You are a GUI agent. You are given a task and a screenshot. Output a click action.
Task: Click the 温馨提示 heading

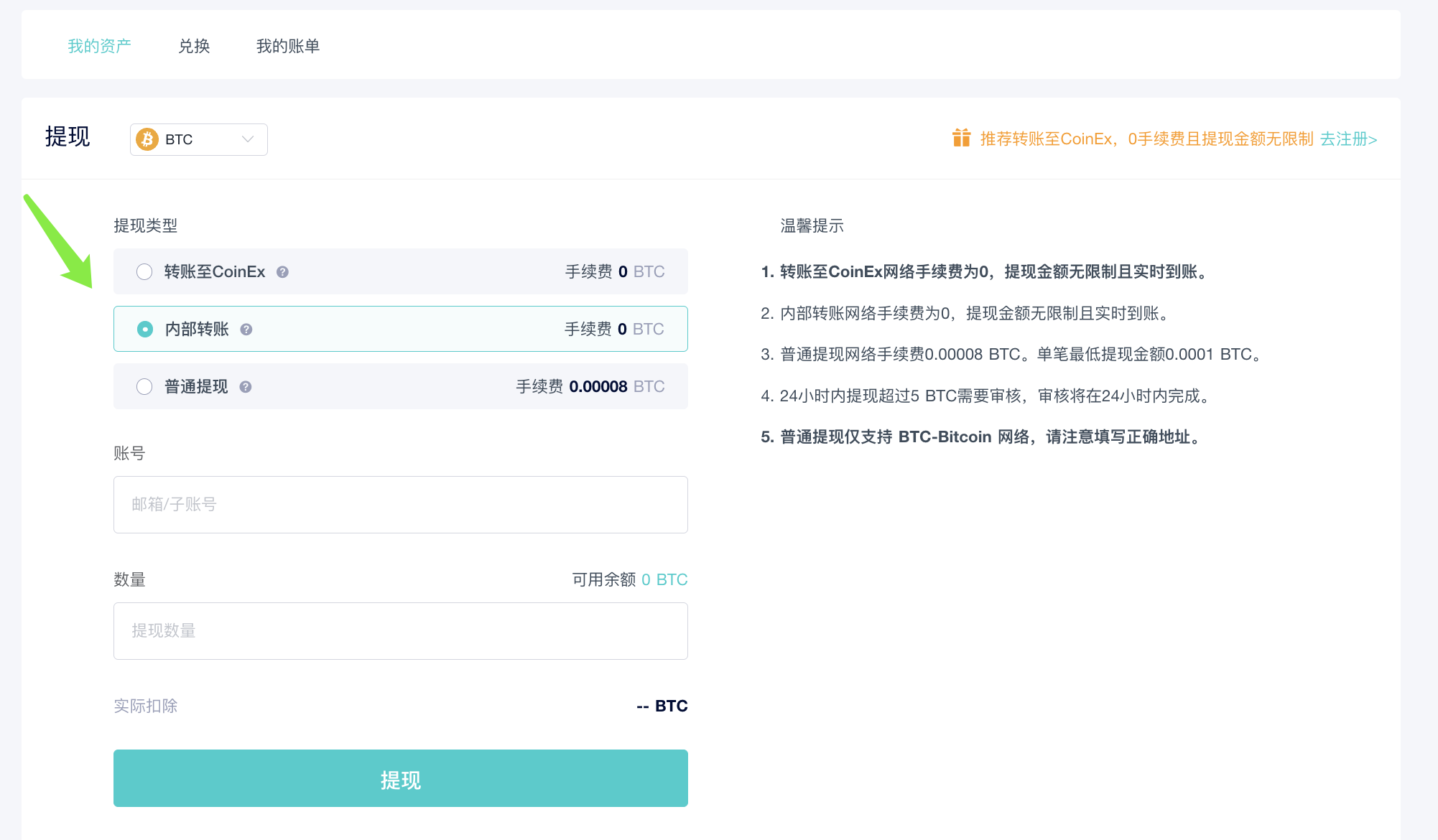[812, 225]
